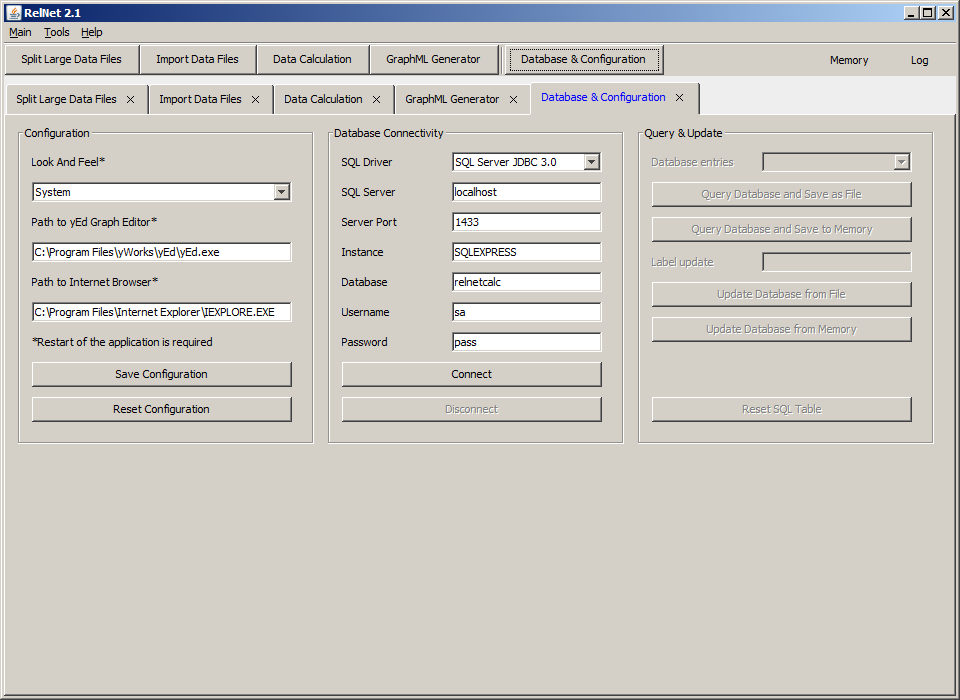This screenshot has width=960, height=700.
Task: Click the Internet Browser path field
Action: tap(162, 312)
